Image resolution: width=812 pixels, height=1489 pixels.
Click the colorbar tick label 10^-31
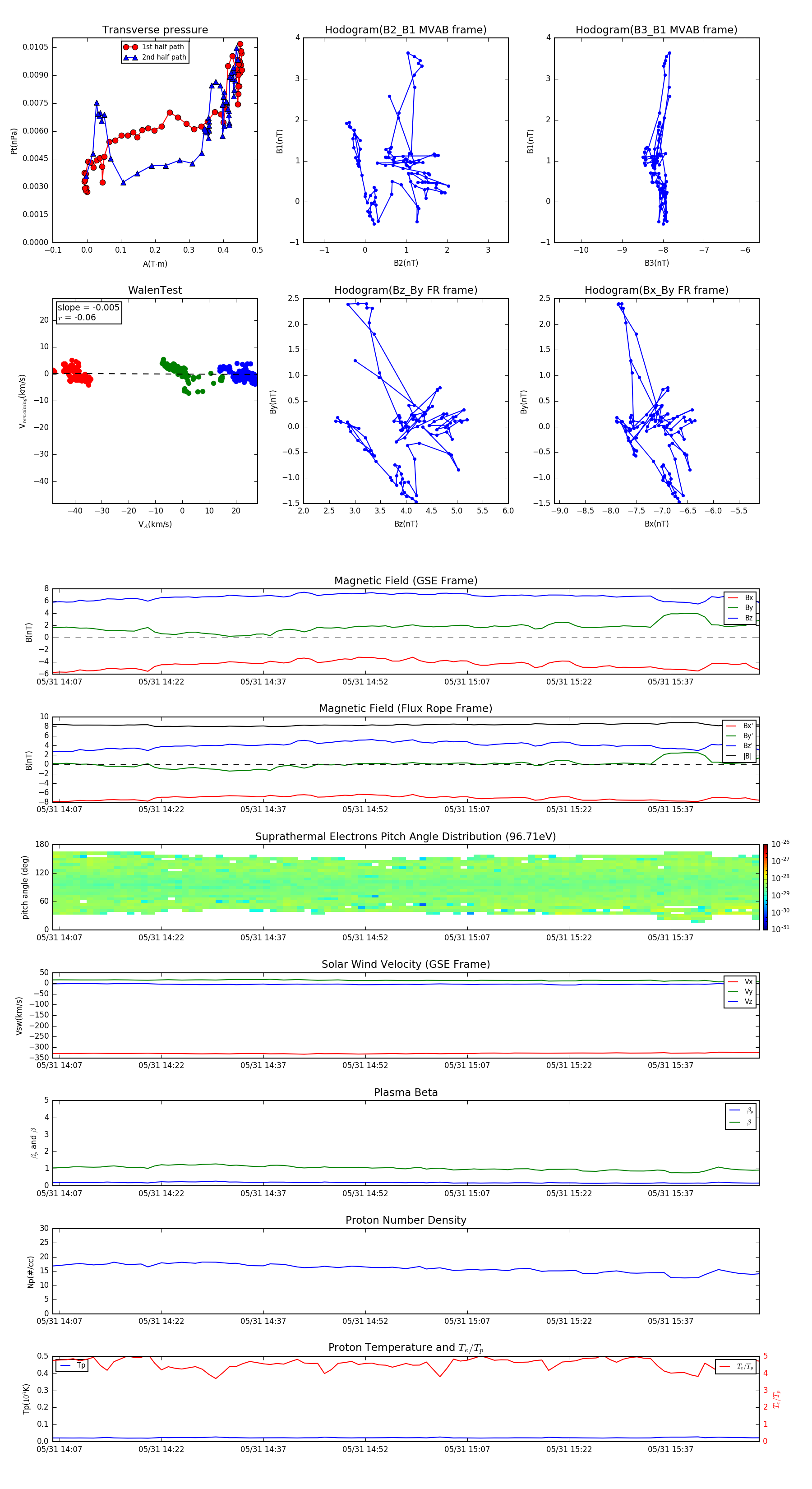(x=780, y=929)
